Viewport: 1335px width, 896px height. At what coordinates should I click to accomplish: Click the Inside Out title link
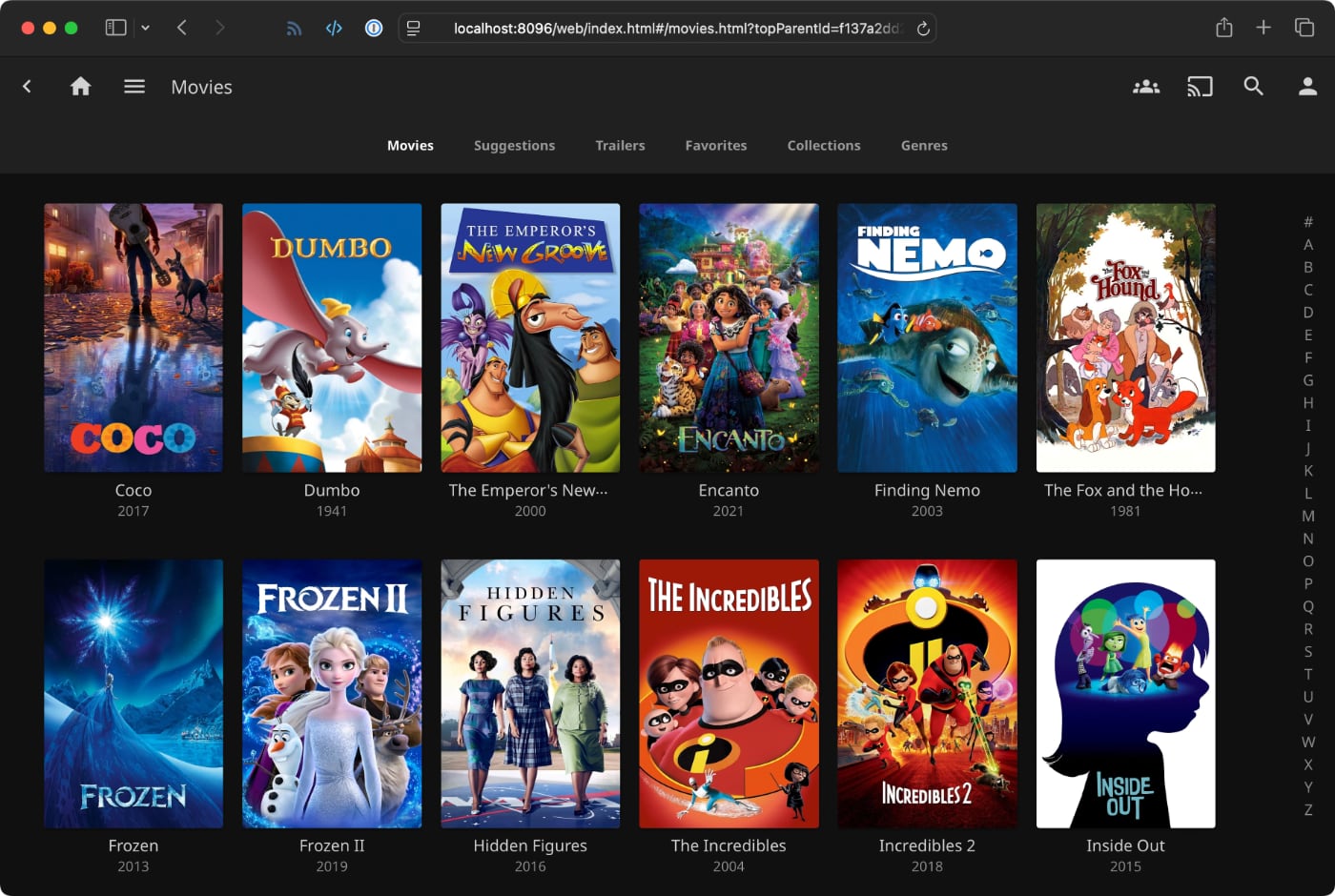(x=1125, y=845)
